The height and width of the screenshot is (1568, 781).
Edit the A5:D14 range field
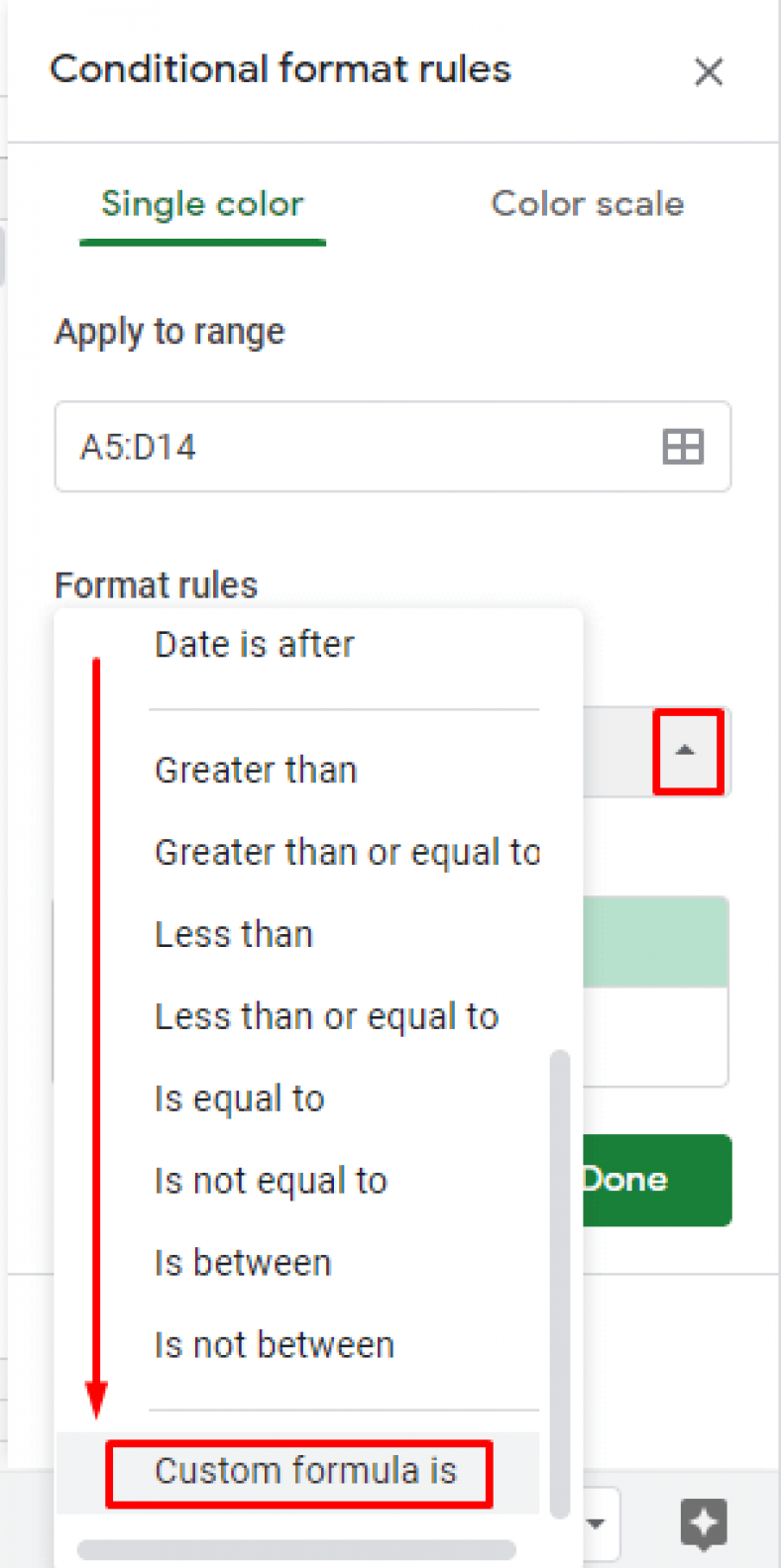pos(297,448)
